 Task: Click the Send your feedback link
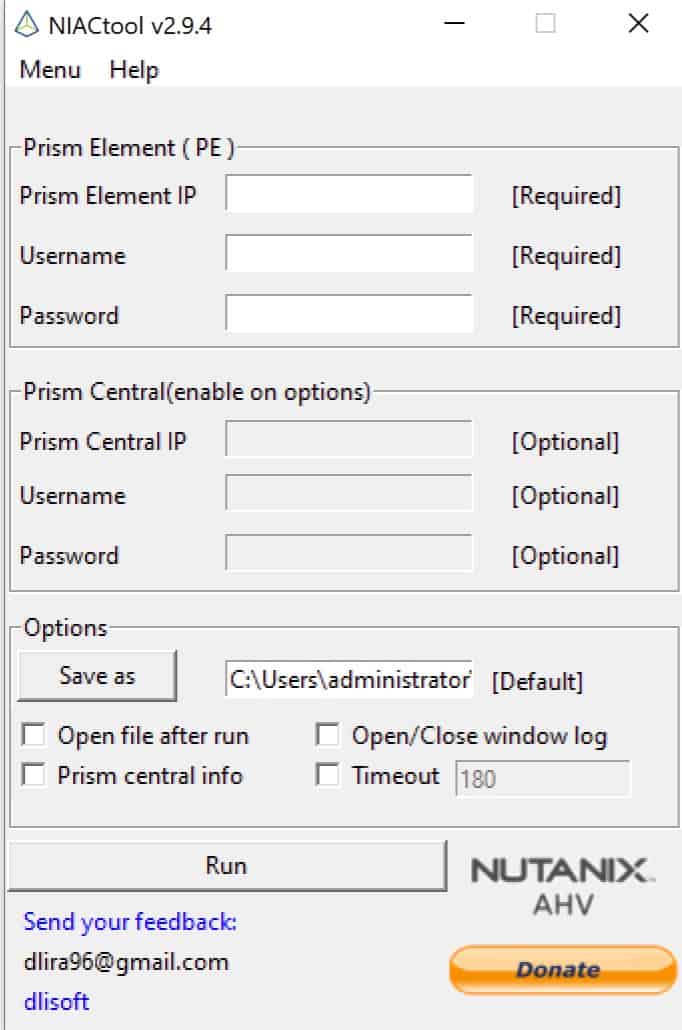(130, 922)
